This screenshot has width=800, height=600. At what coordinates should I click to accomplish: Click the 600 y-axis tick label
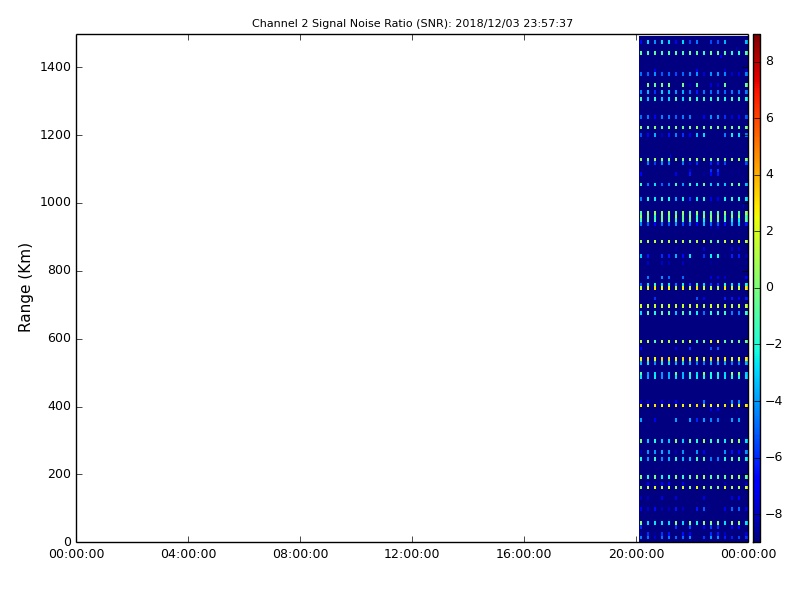(59, 338)
